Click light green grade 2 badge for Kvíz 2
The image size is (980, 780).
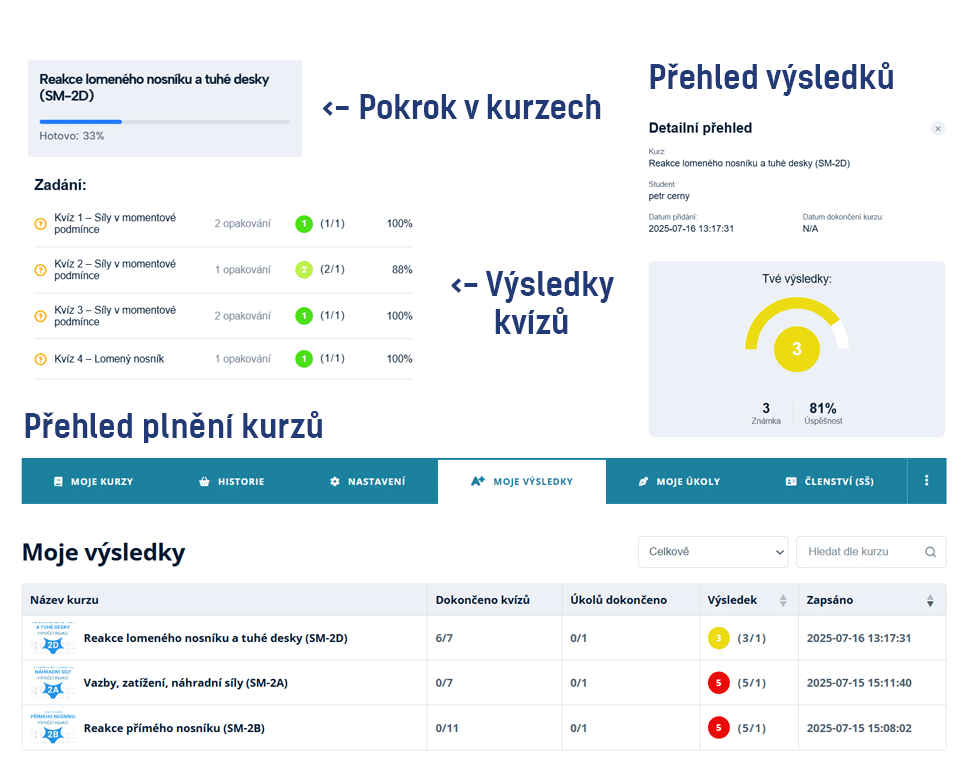304,269
